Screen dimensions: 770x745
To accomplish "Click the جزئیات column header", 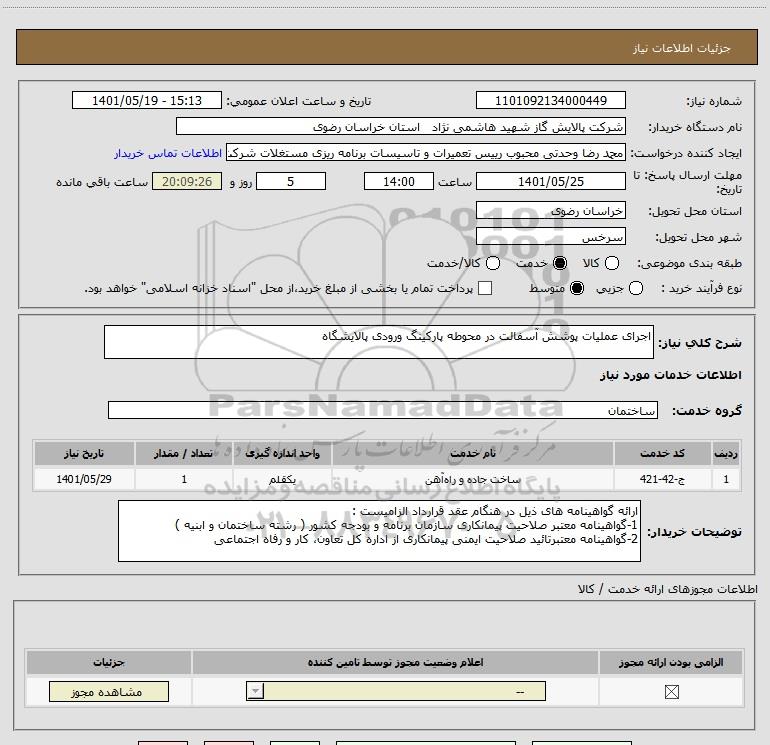I will click(x=109, y=662).
